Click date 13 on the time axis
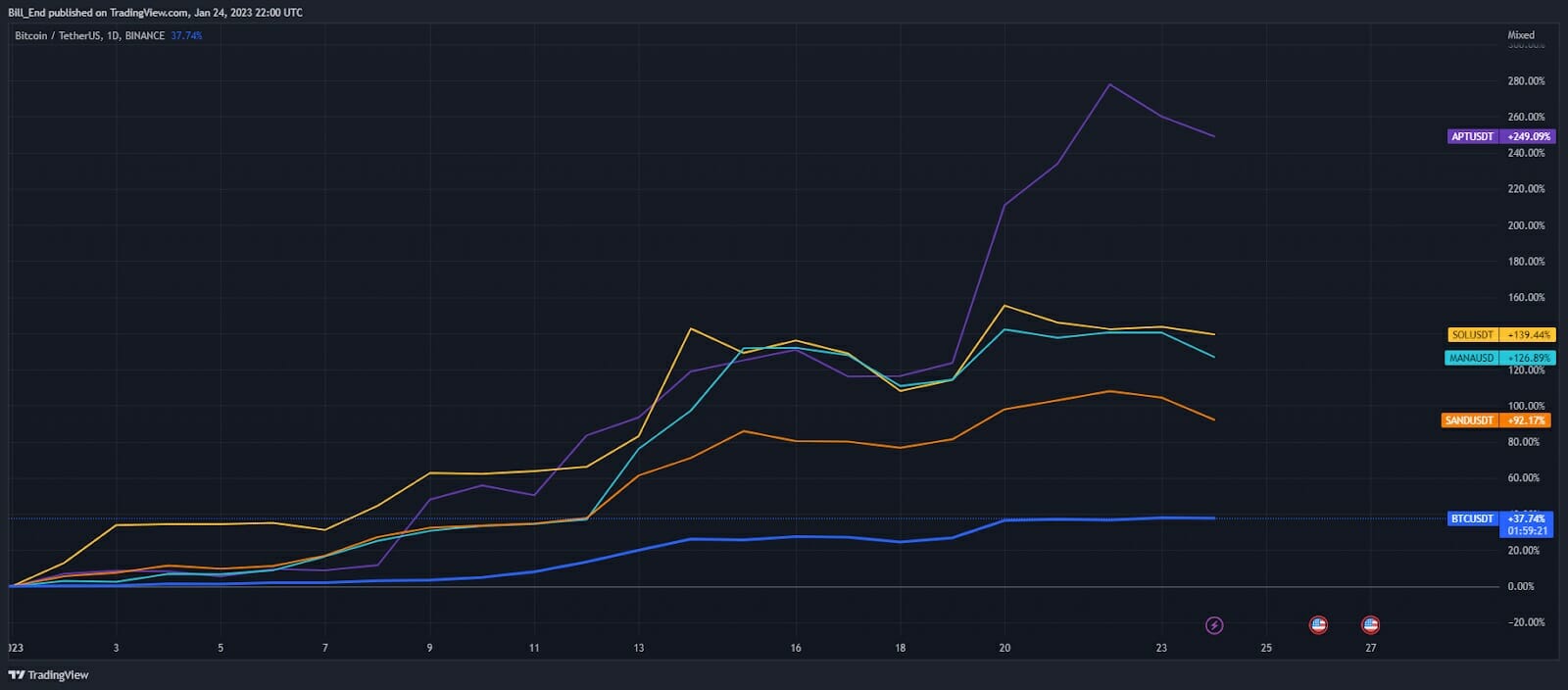 [x=639, y=648]
